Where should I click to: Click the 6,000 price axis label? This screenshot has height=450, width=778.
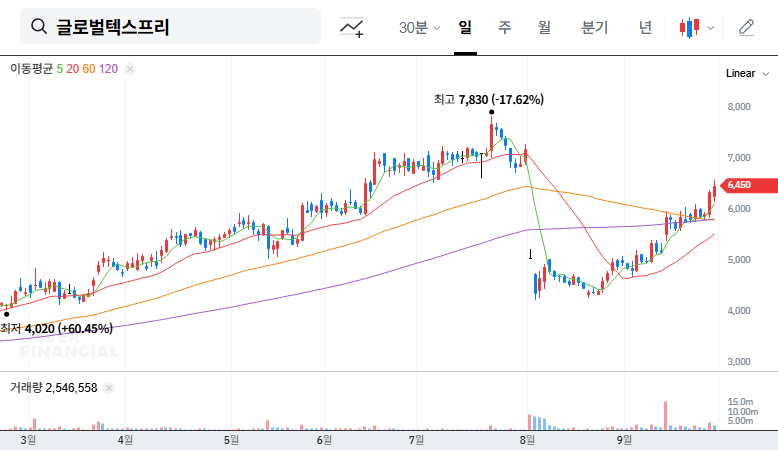click(x=739, y=209)
